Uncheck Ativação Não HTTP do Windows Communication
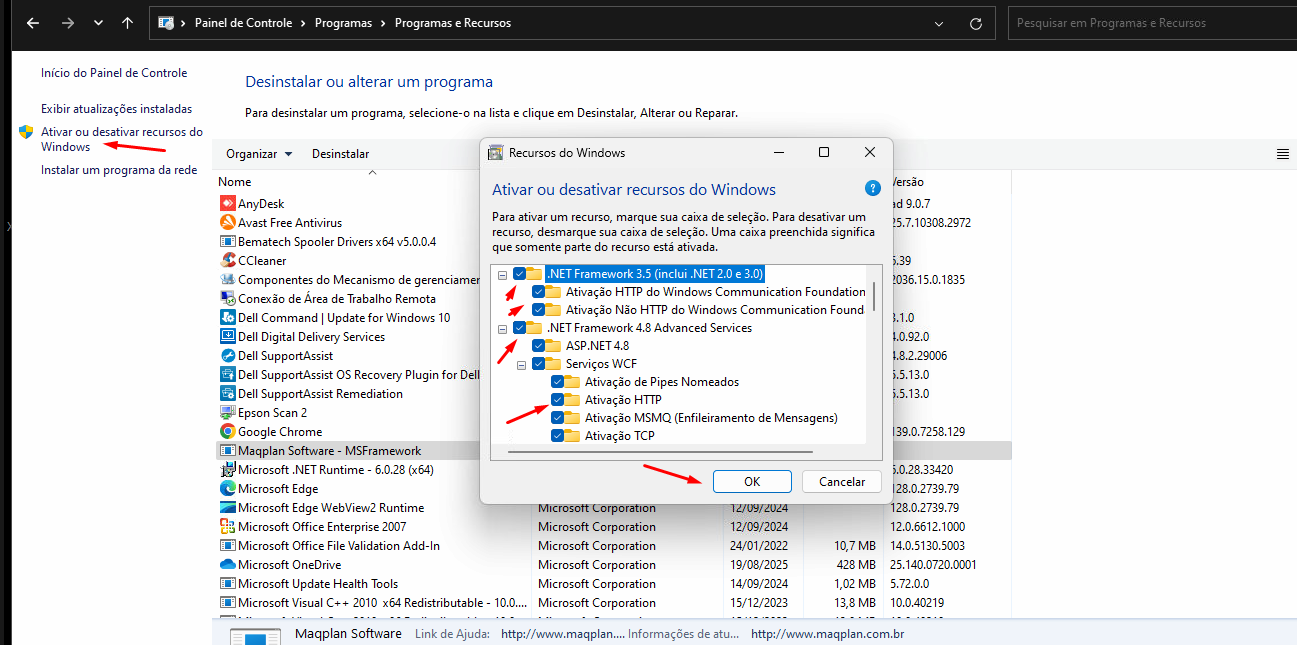 [x=539, y=310]
